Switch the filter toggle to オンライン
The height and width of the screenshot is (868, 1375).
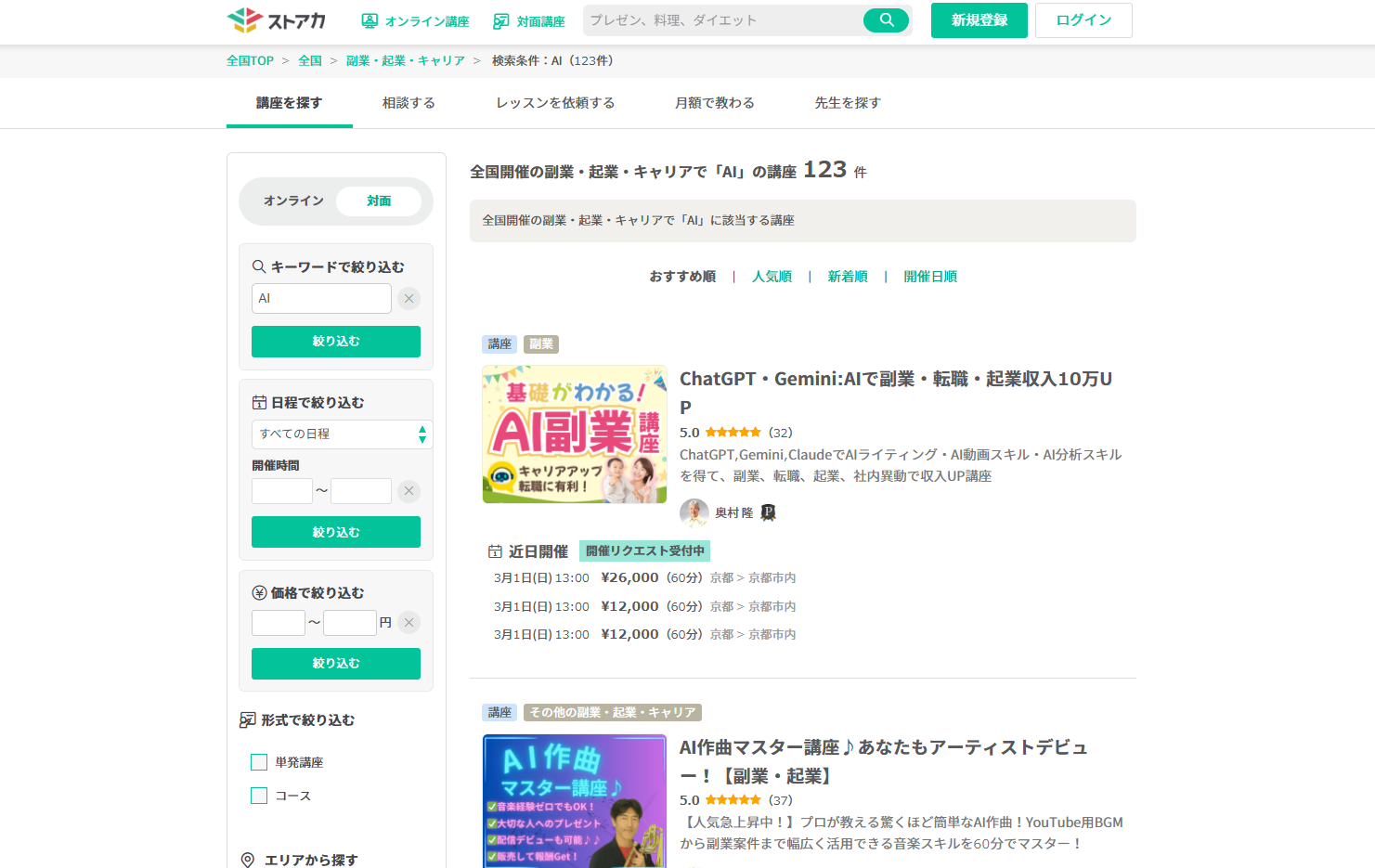coord(292,201)
